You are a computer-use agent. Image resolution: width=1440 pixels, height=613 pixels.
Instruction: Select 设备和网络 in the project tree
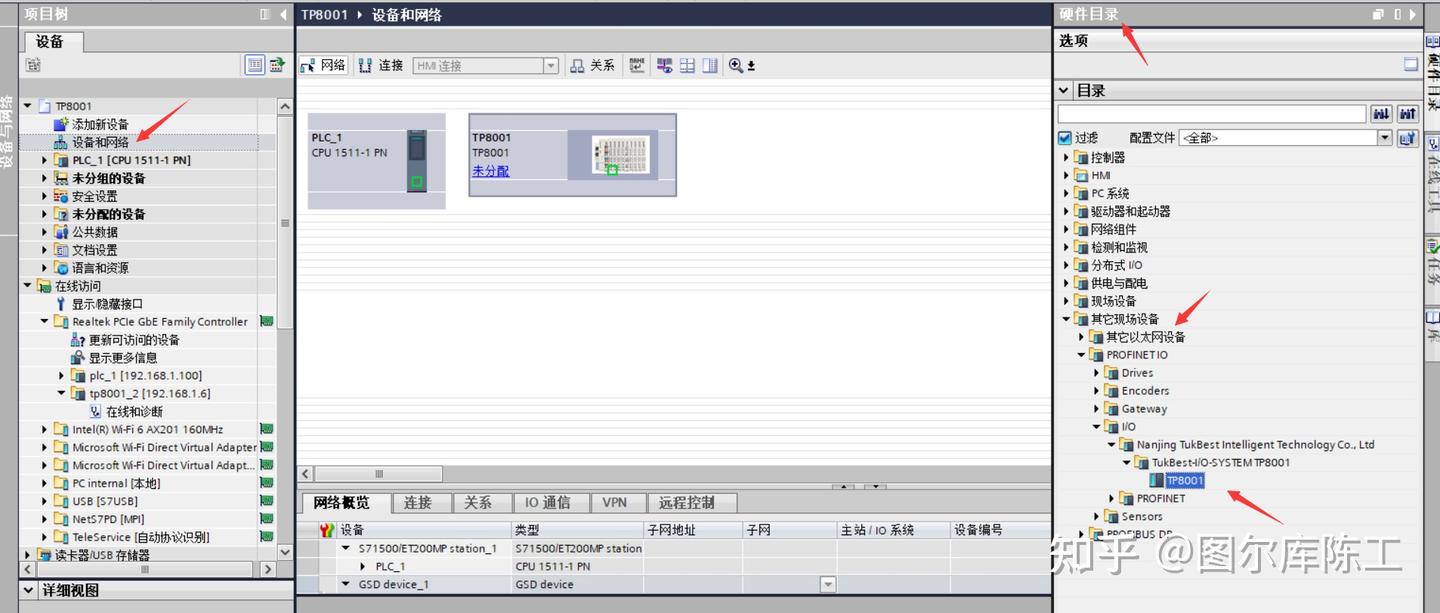100,142
